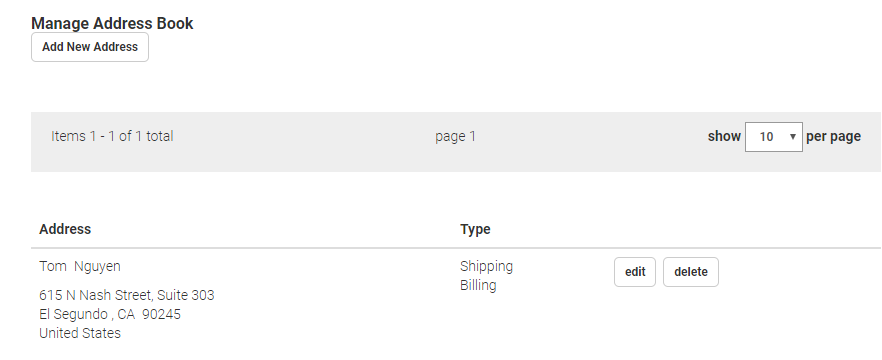Delete the Tom Nguyen address
882x360 pixels.
691,272
